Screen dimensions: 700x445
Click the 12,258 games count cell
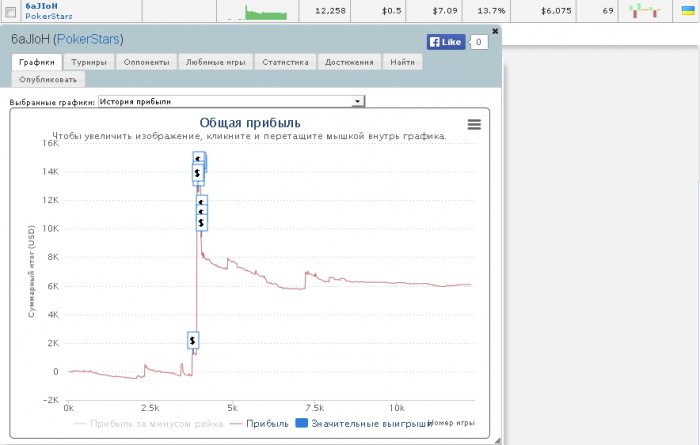click(x=330, y=11)
